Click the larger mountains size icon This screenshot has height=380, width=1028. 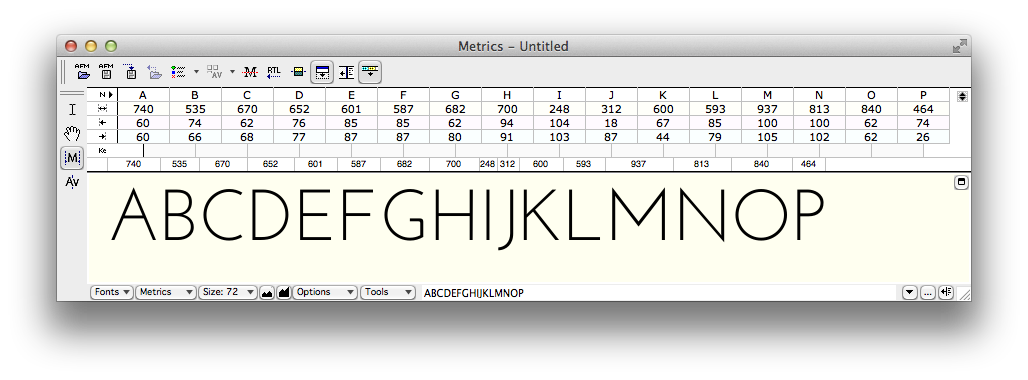pyautogui.click(x=284, y=293)
